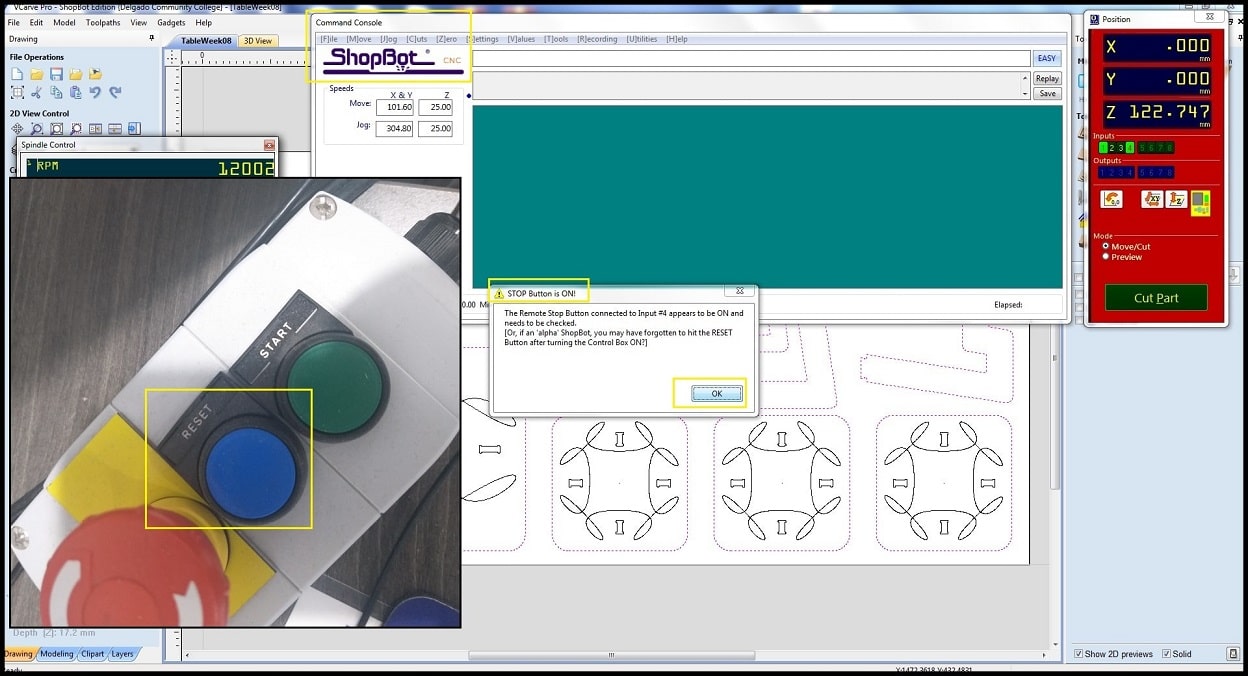Open the Help menu in VCarve

pos(204,22)
